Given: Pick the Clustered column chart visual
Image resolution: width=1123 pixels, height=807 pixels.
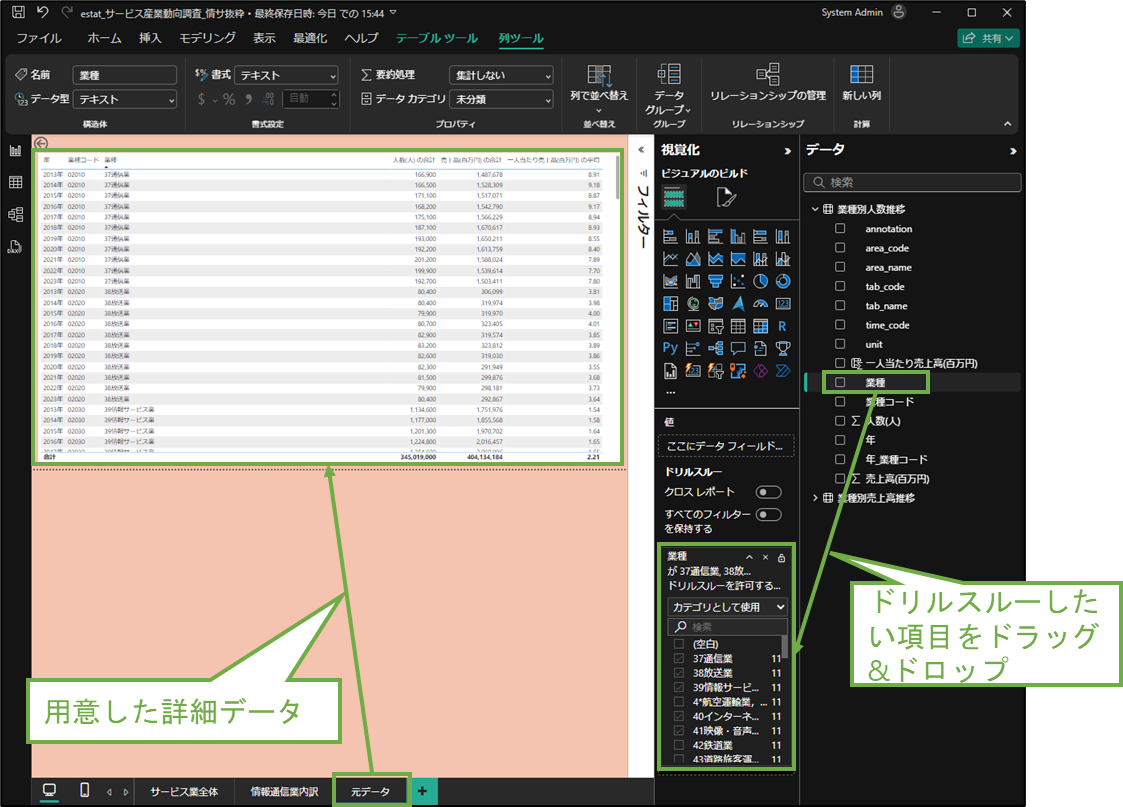Looking at the screenshot, I should click(738, 236).
